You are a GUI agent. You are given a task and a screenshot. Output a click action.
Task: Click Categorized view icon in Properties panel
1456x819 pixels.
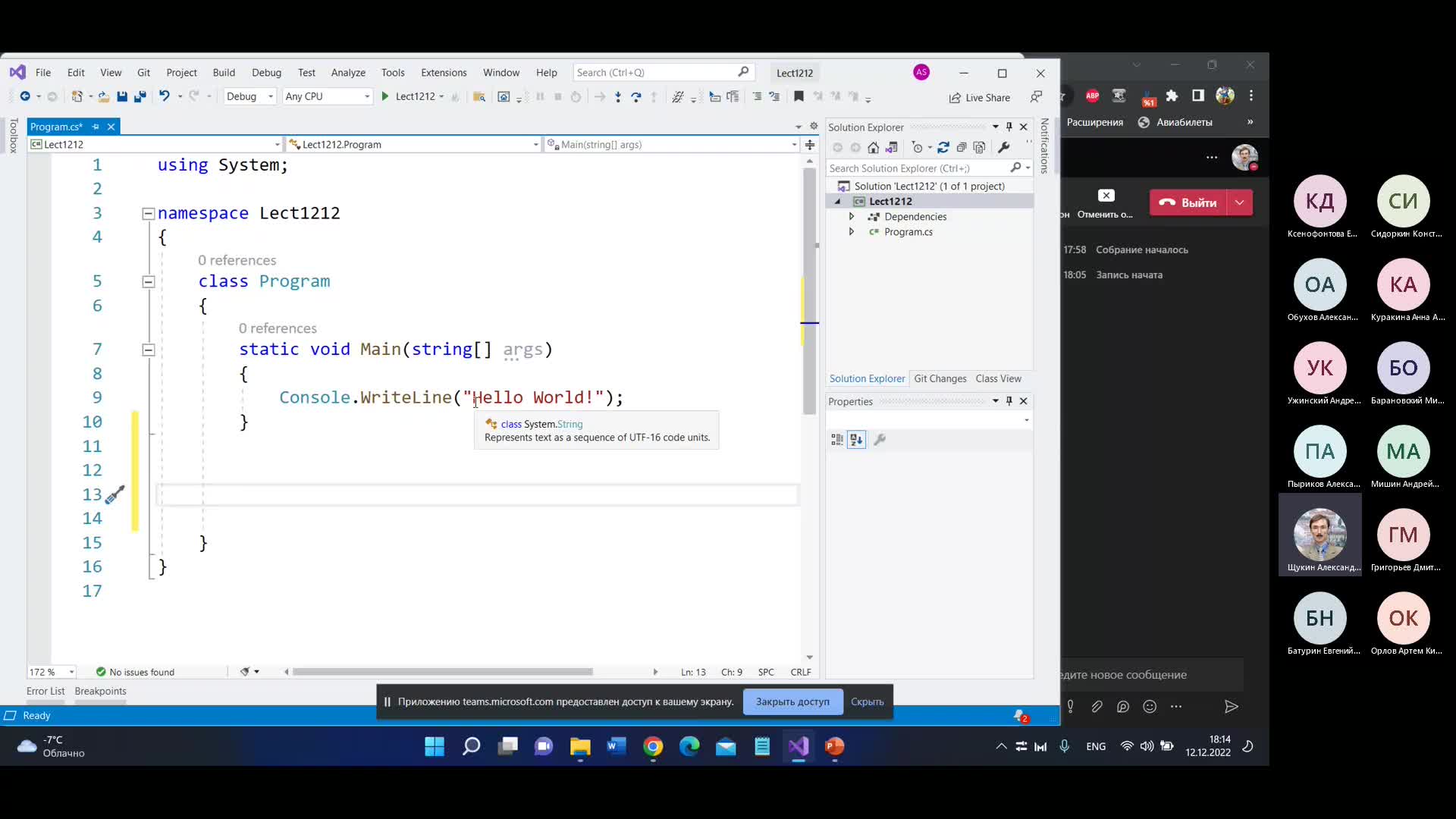coord(837,440)
